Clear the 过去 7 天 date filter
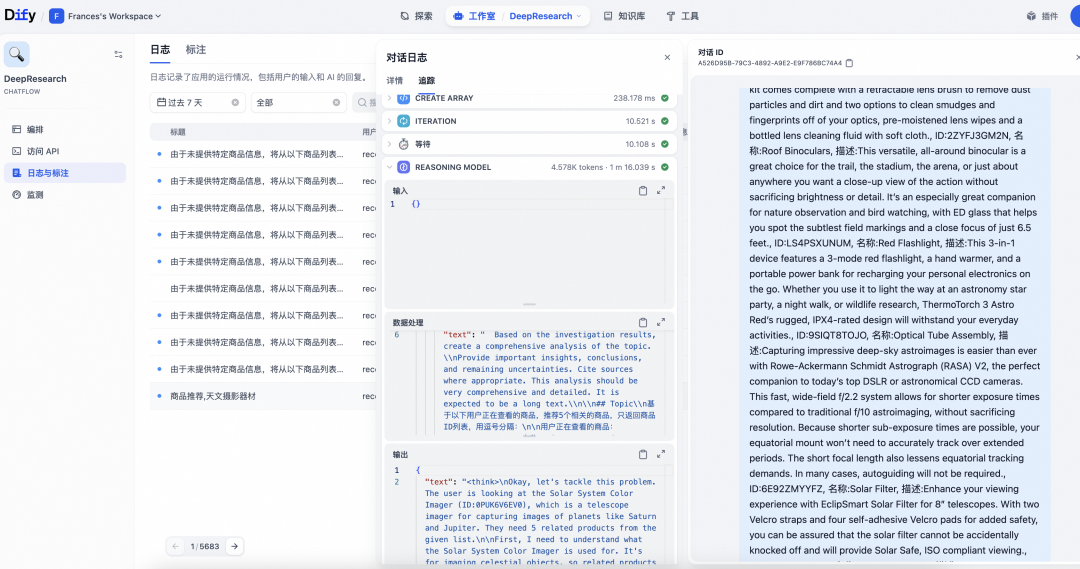The image size is (1080, 569). click(x=235, y=103)
